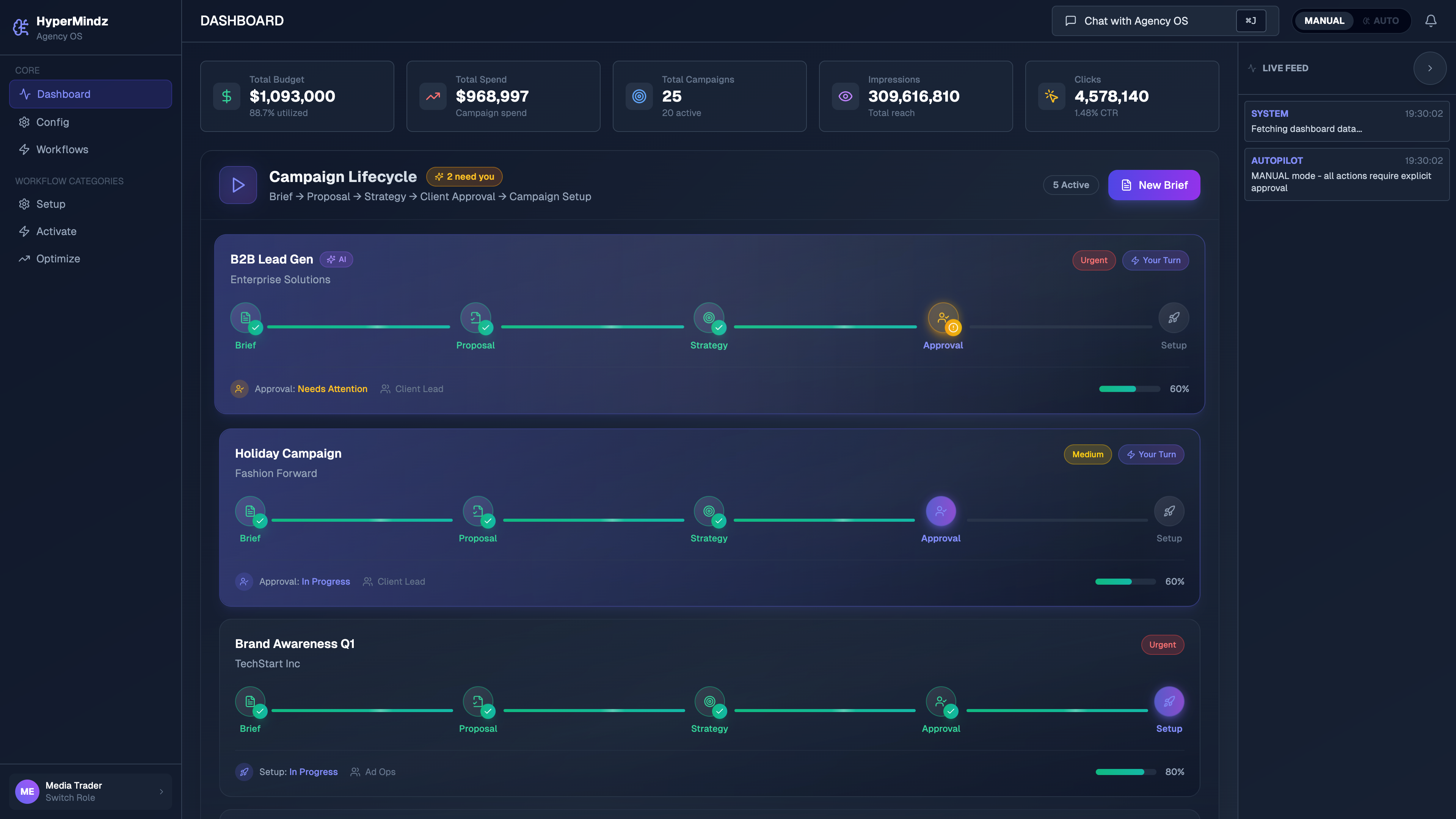Switch to AUTO mode

click(1382, 20)
